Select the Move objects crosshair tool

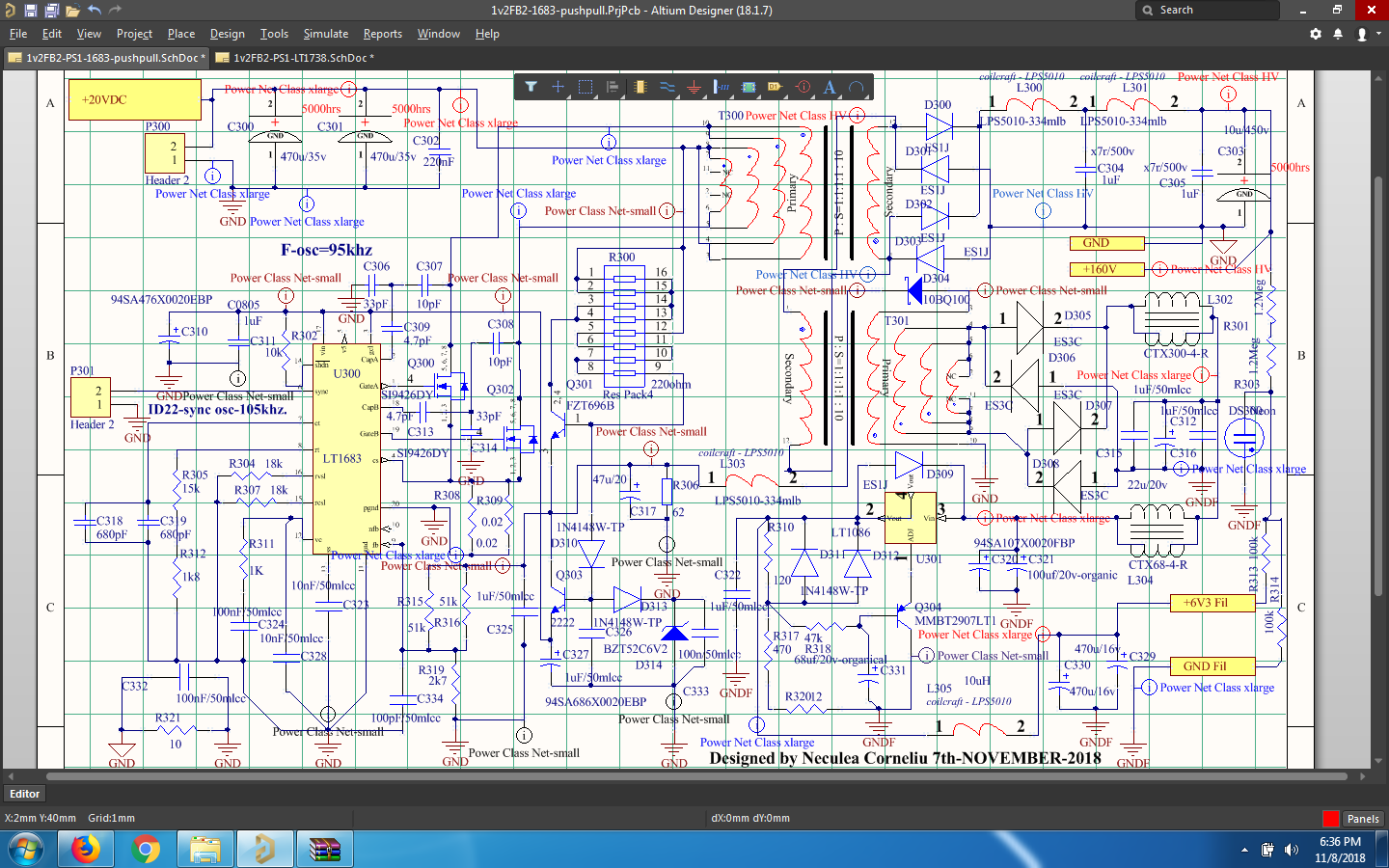(558, 87)
